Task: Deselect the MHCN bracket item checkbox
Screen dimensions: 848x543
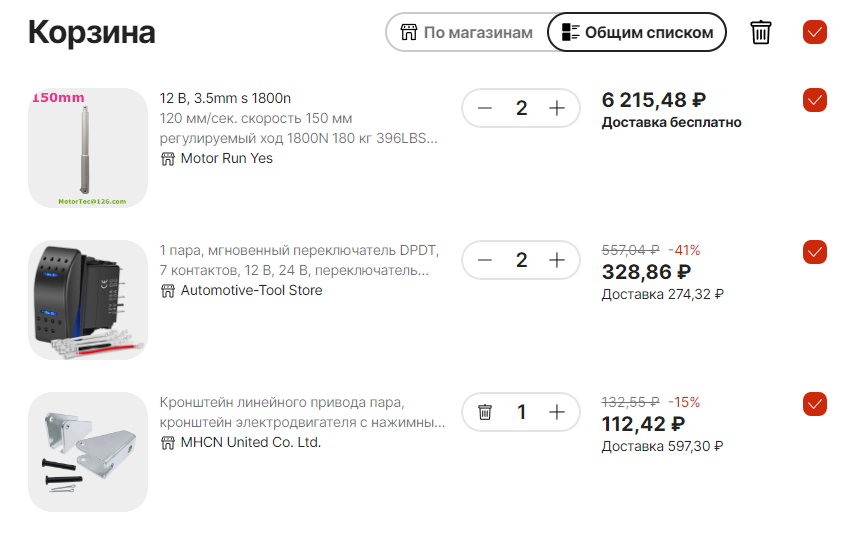Action: coord(815,404)
